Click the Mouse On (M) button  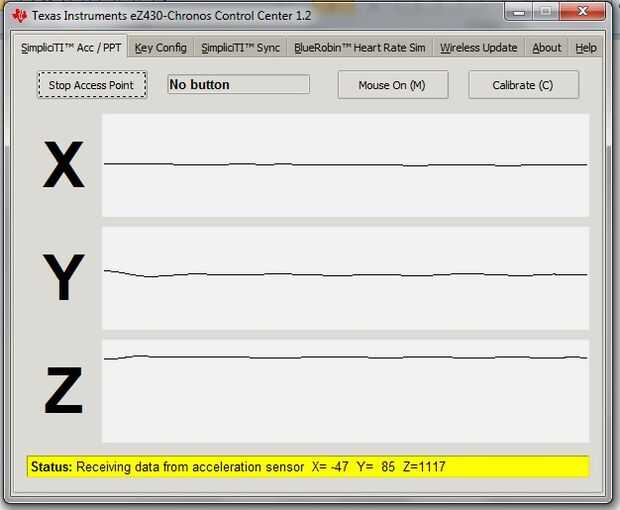(x=393, y=85)
